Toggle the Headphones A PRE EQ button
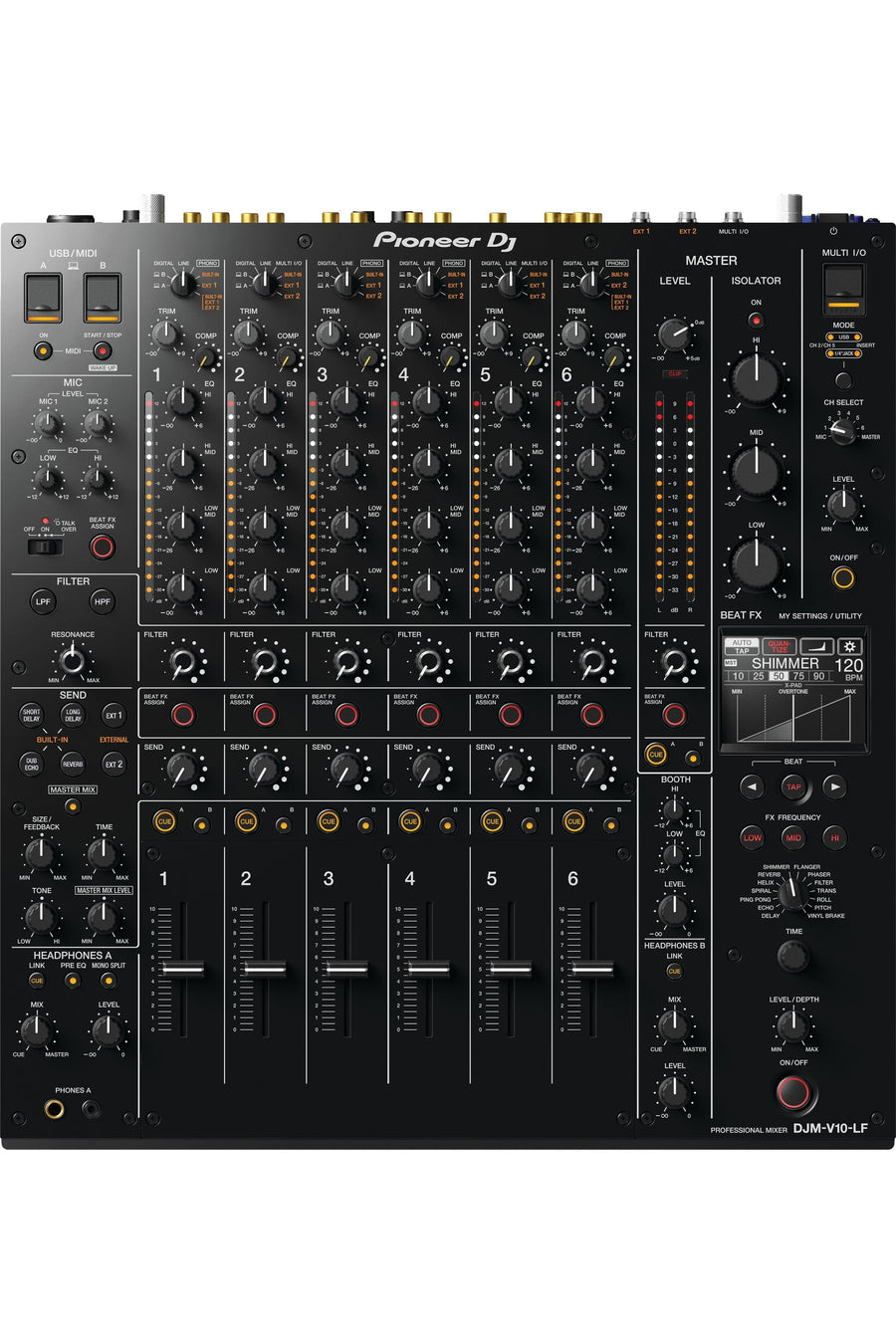Image resolution: width=896 pixels, height=1344 pixels. coord(73,981)
